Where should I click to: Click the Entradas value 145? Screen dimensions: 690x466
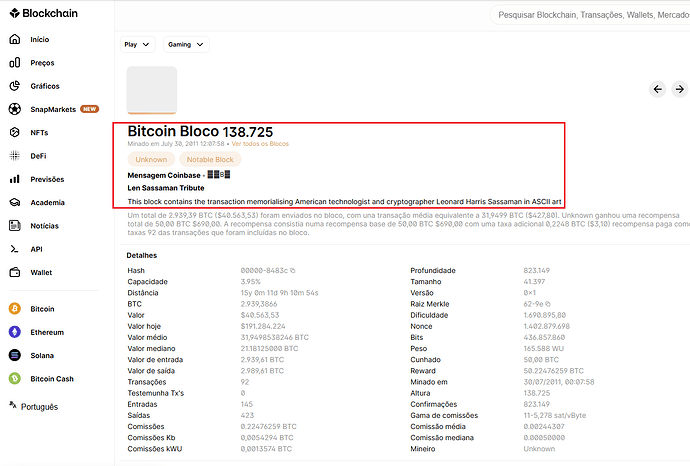coord(247,404)
